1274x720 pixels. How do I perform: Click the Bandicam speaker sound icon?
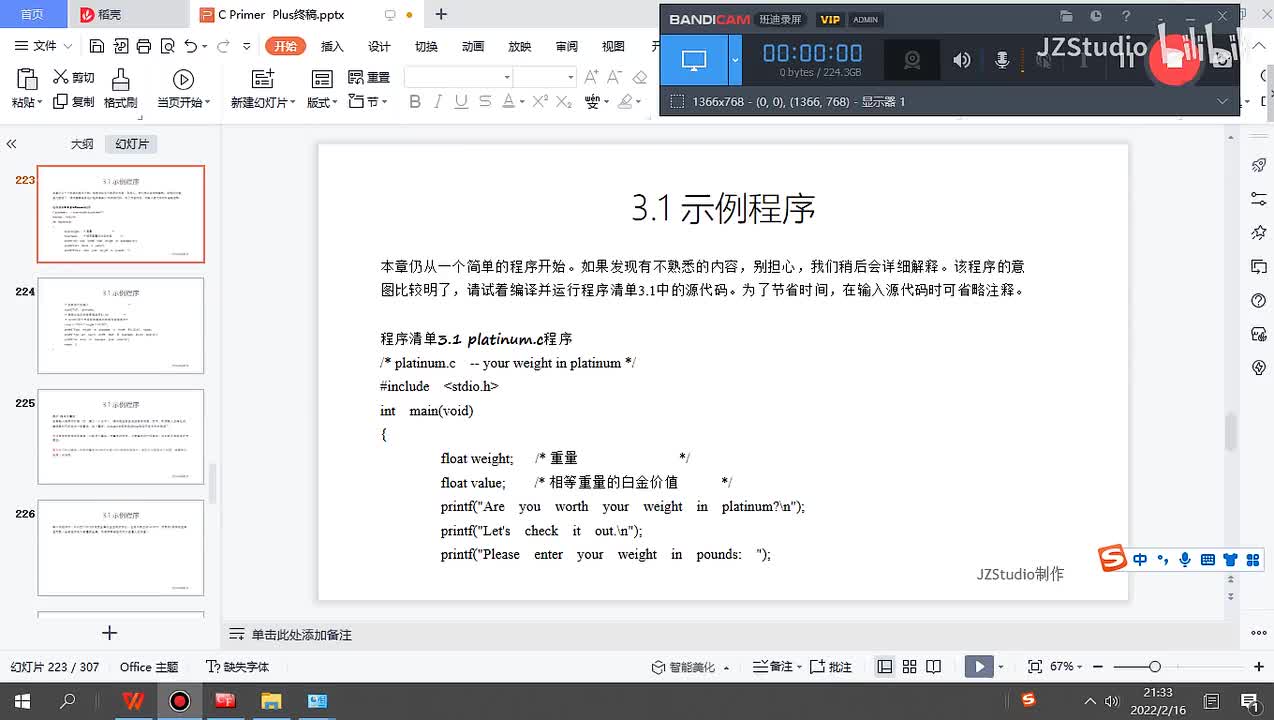pyautogui.click(x=962, y=60)
